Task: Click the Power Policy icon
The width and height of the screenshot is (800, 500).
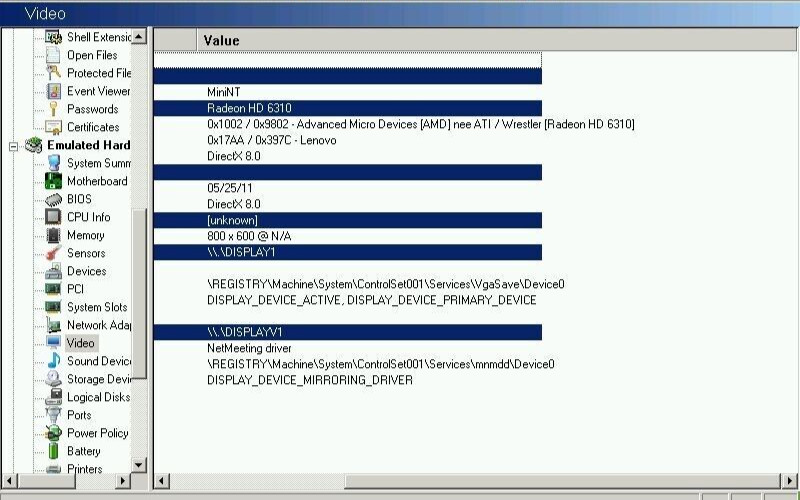Action: point(53,433)
